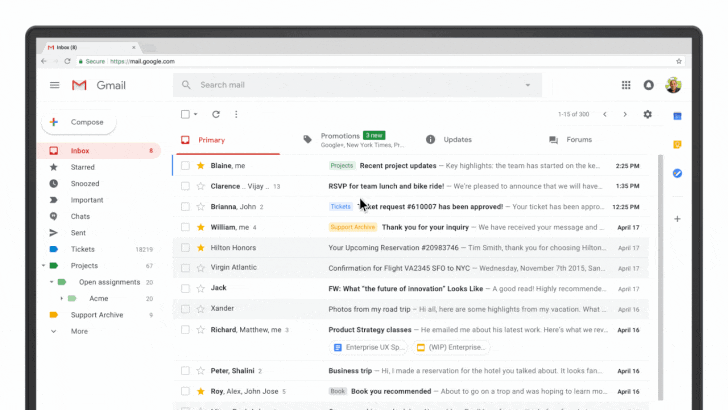Viewport: 728px width, 410px height.
Task: Go back in the browser
Action: point(44,61)
